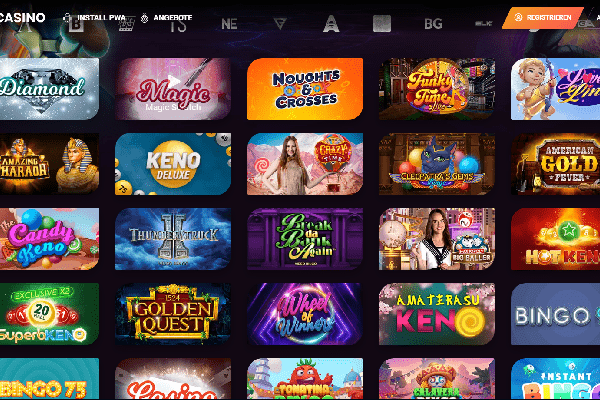Select the BG provider logo
Image resolution: width=600 pixels, height=400 pixels.
point(433,24)
